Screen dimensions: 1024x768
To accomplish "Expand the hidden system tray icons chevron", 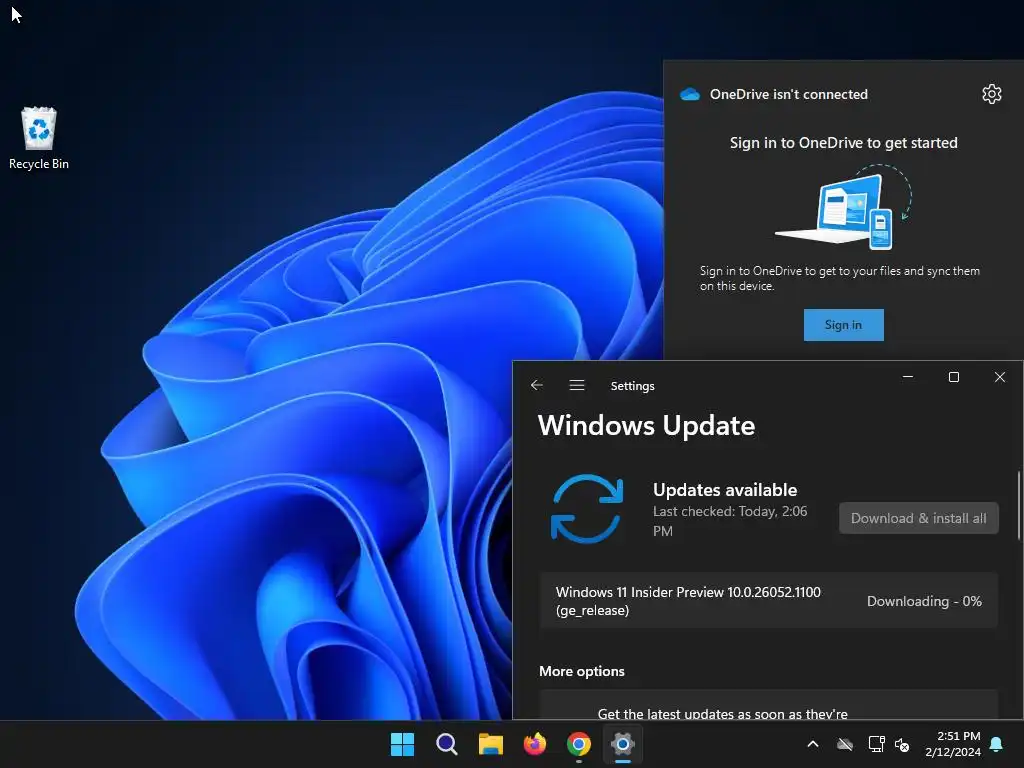I will click(812, 744).
